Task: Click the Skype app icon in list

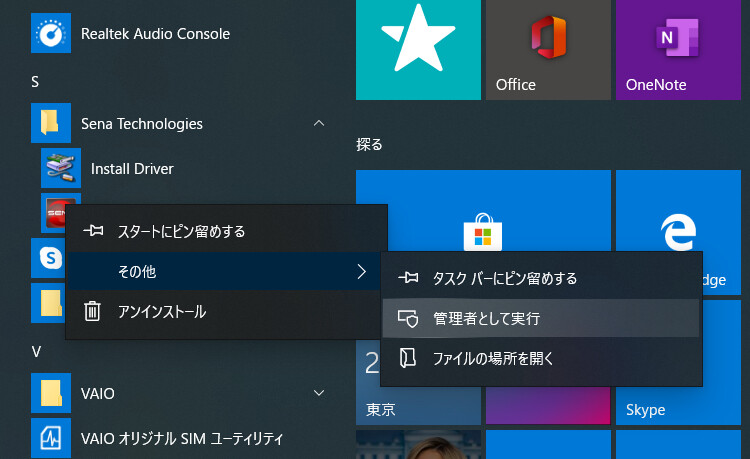Action: point(48,258)
